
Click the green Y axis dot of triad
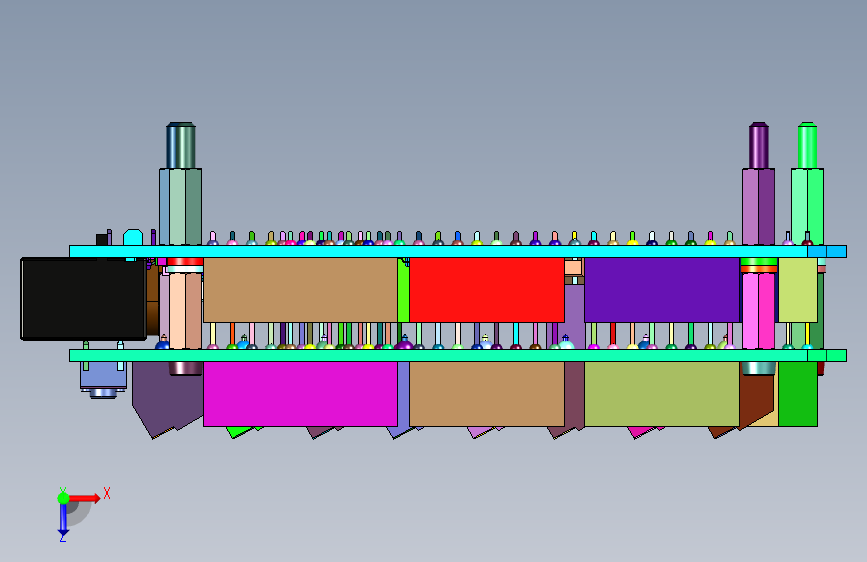[63, 498]
